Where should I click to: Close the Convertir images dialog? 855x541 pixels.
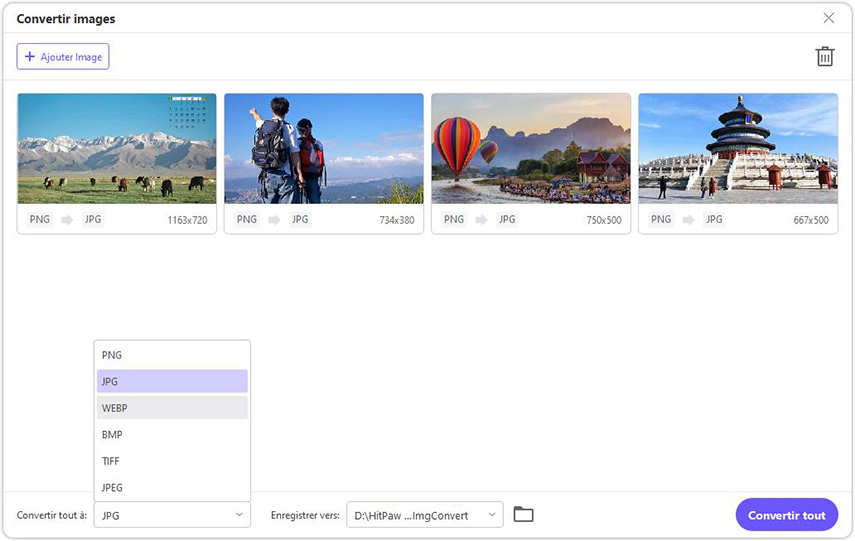click(828, 18)
